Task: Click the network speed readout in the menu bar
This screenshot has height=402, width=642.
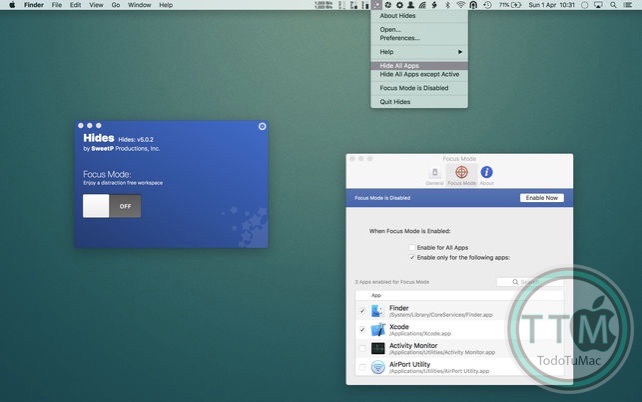Action: (323, 5)
